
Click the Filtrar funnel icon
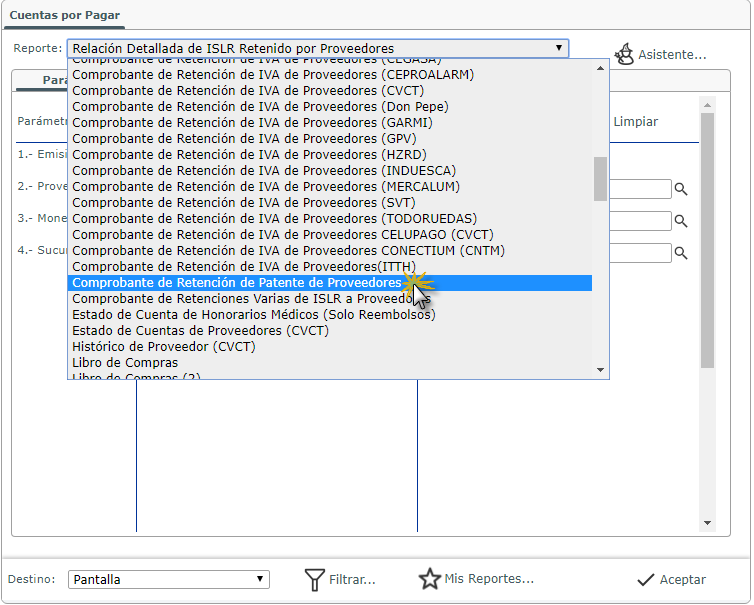click(314, 580)
